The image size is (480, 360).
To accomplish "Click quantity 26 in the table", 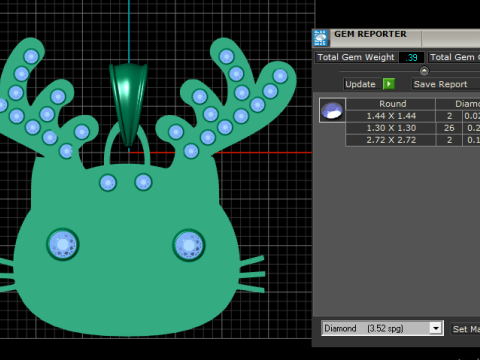I will tap(449, 128).
